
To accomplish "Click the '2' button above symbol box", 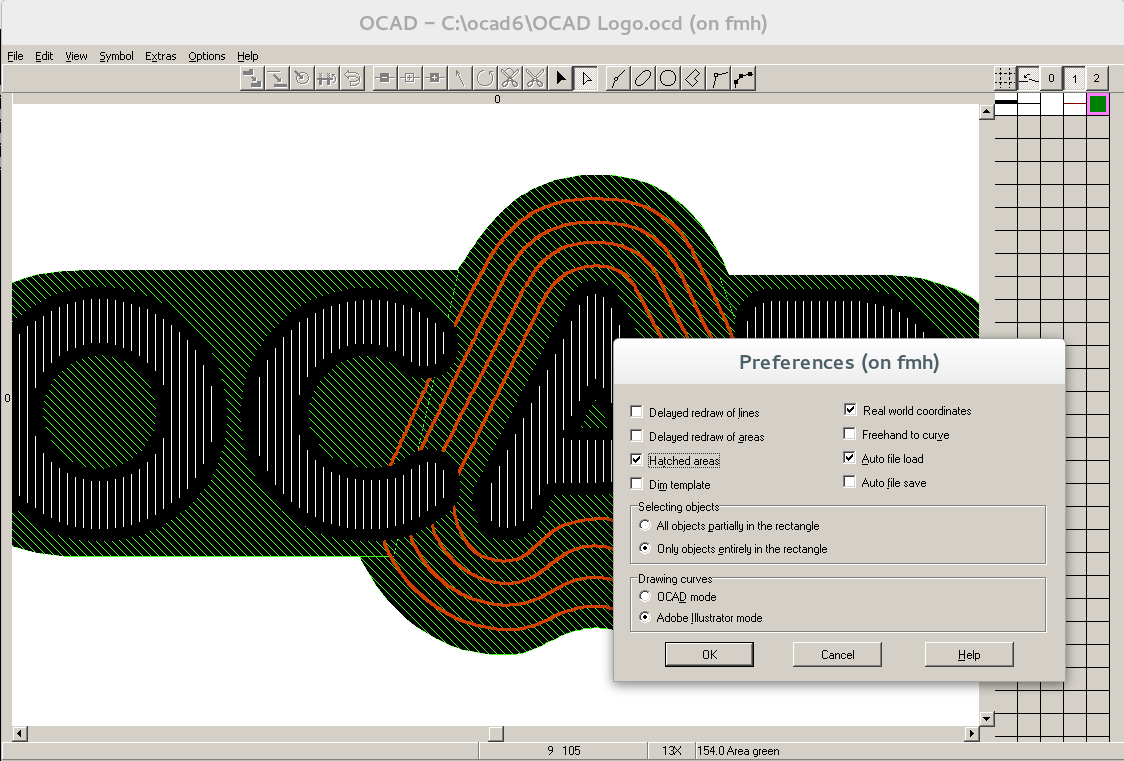I will (x=1097, y=78).
